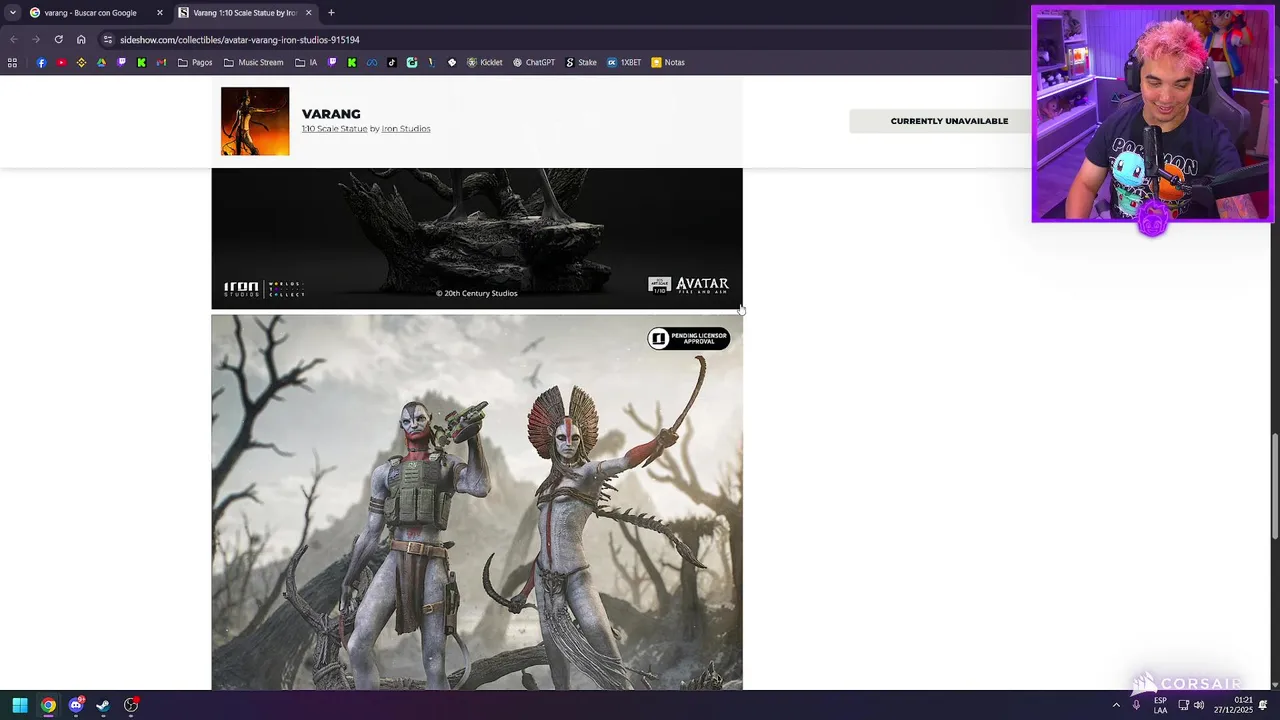The width and height of the screenshot is (1280, 720).
Task: Open the Chrome apps grid icon
Action: click(x=12, y=62)
